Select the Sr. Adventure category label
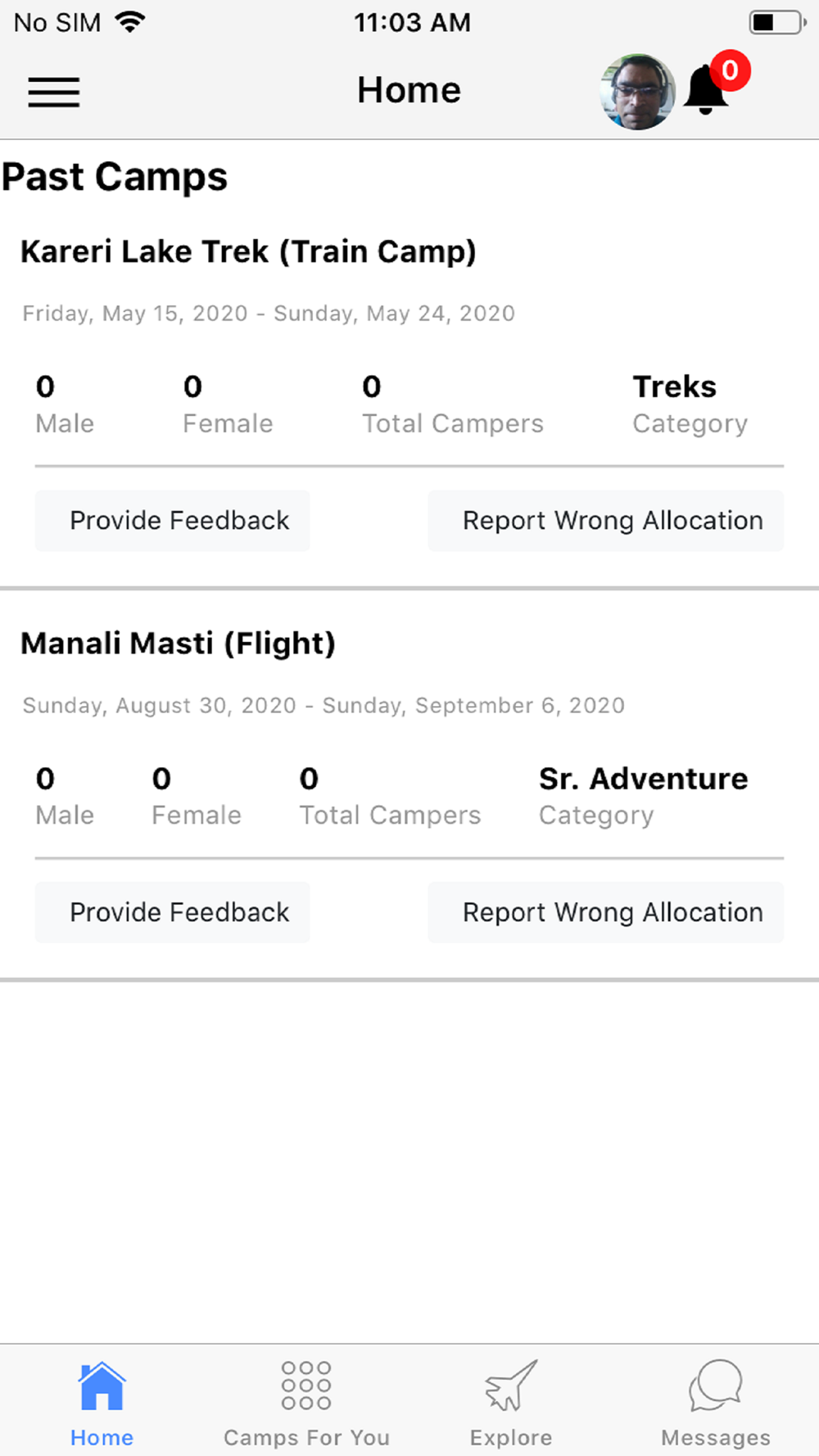819x1456 pixels. tap(643, 779)
